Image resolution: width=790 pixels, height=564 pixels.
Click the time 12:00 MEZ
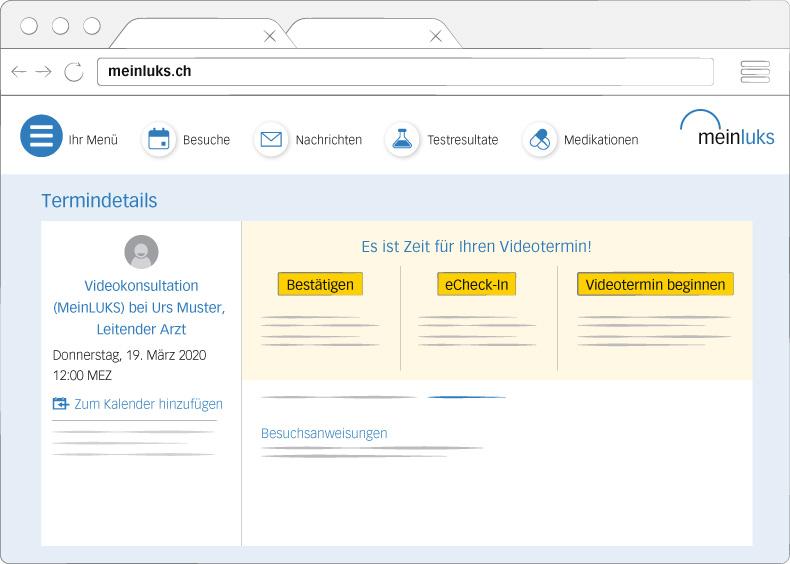point(82,375)
